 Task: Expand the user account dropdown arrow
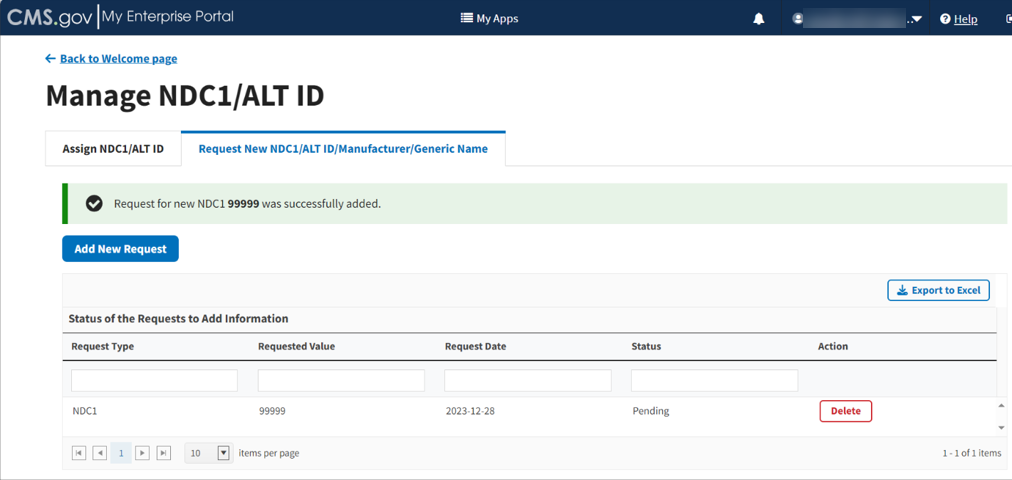[x=916, y=19]
